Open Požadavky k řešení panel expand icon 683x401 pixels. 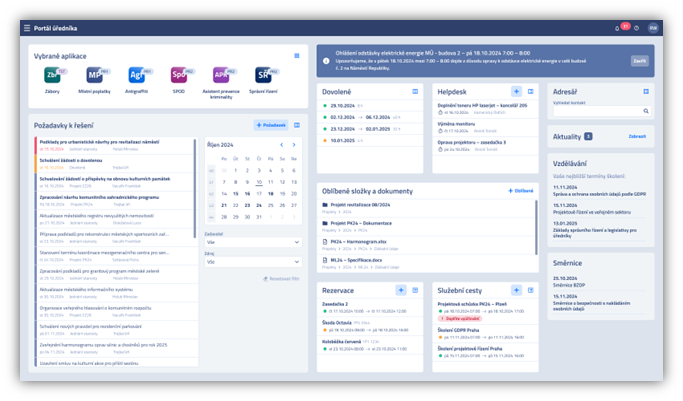click(x=297, y=125)
